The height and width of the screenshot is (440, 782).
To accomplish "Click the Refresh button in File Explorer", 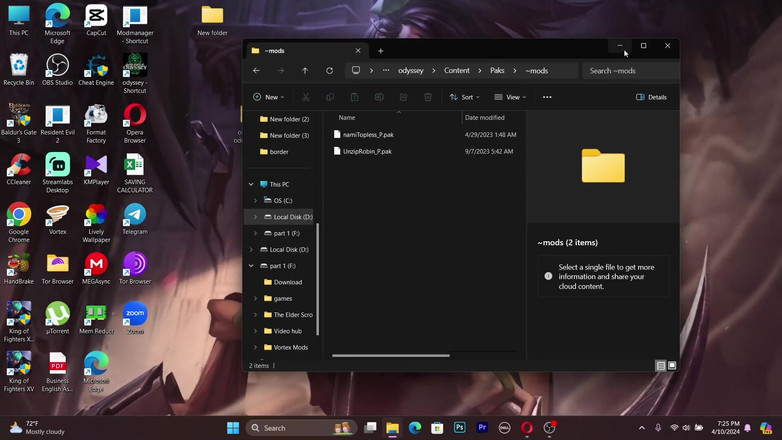I will (x=329, y=71).
